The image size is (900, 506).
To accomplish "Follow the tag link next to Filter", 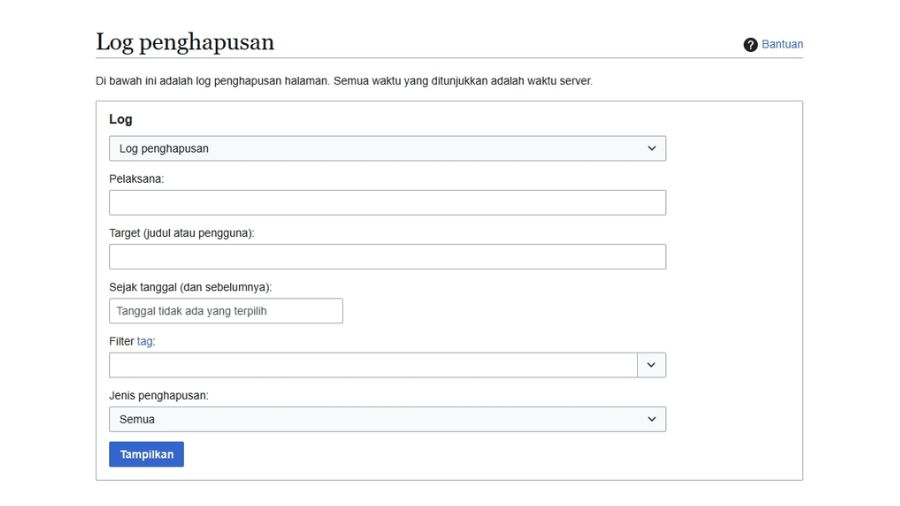I will pyautogui.click(x=145, y=341).
